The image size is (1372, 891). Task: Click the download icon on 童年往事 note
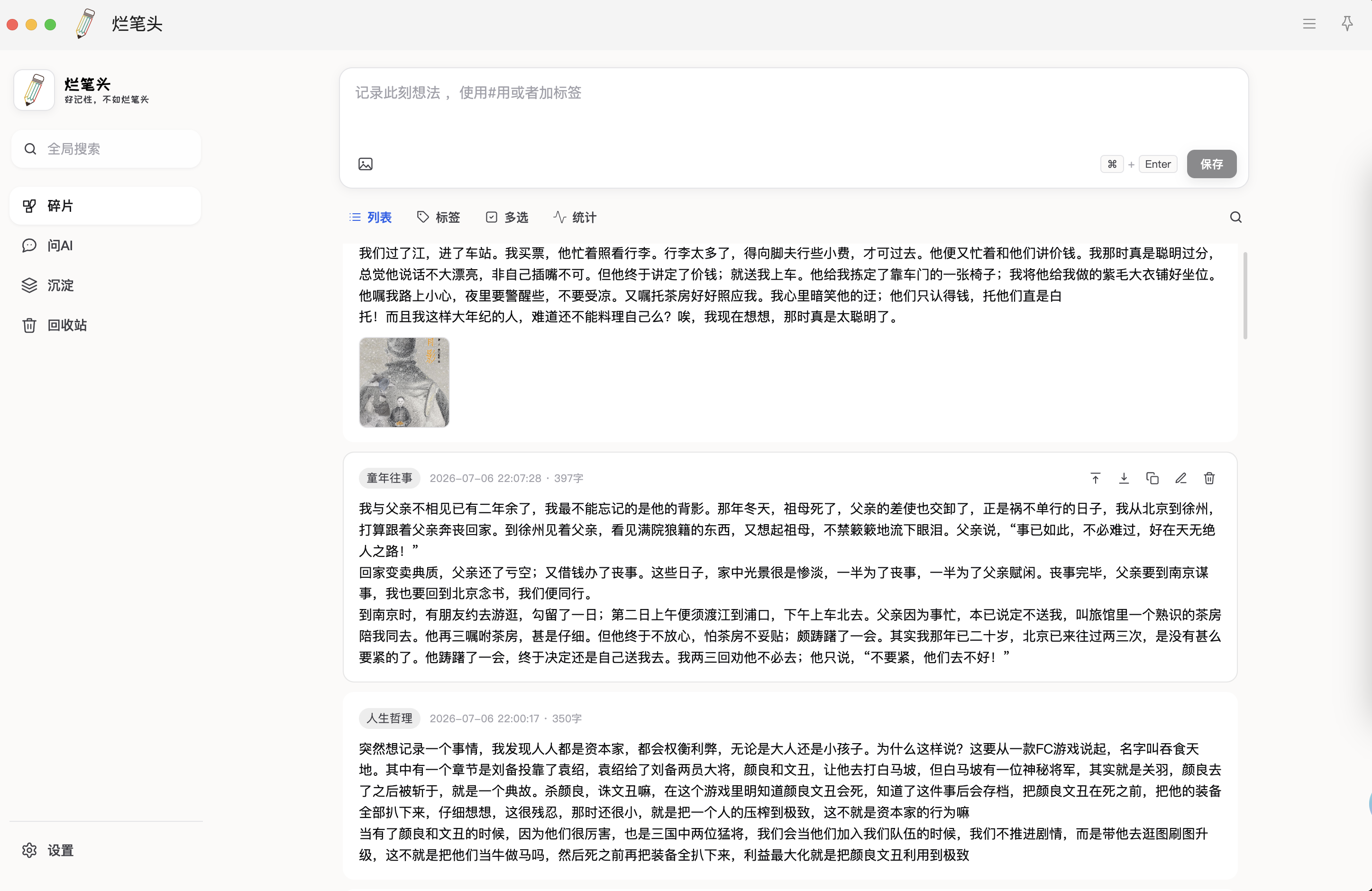click(1124, 478)
